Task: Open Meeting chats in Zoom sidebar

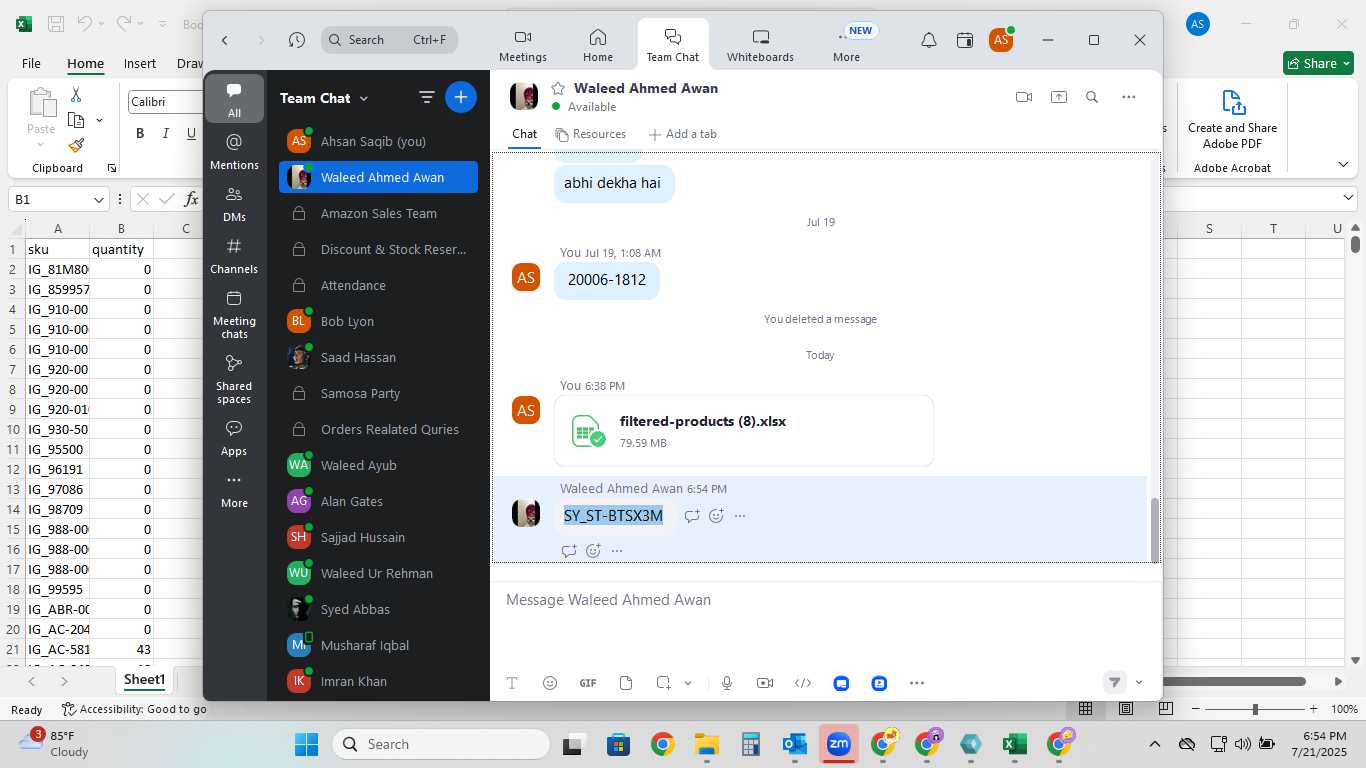Action: [234, 313]
